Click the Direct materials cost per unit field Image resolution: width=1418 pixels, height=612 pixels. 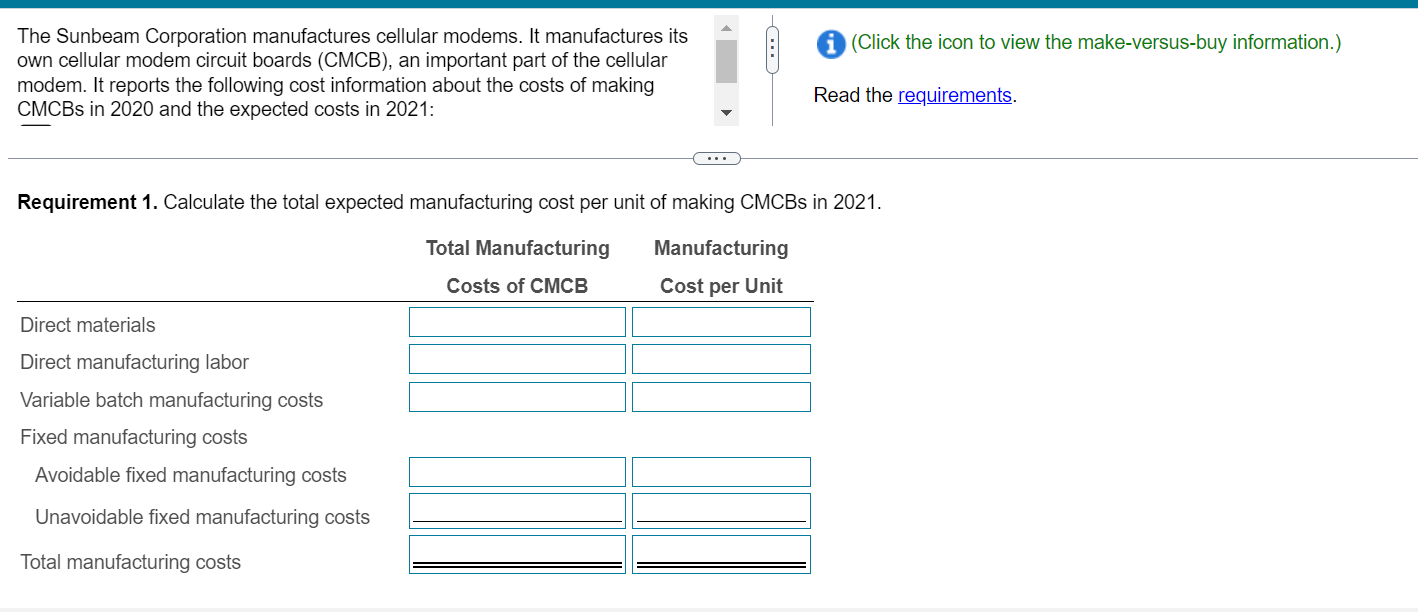[720, 321]
